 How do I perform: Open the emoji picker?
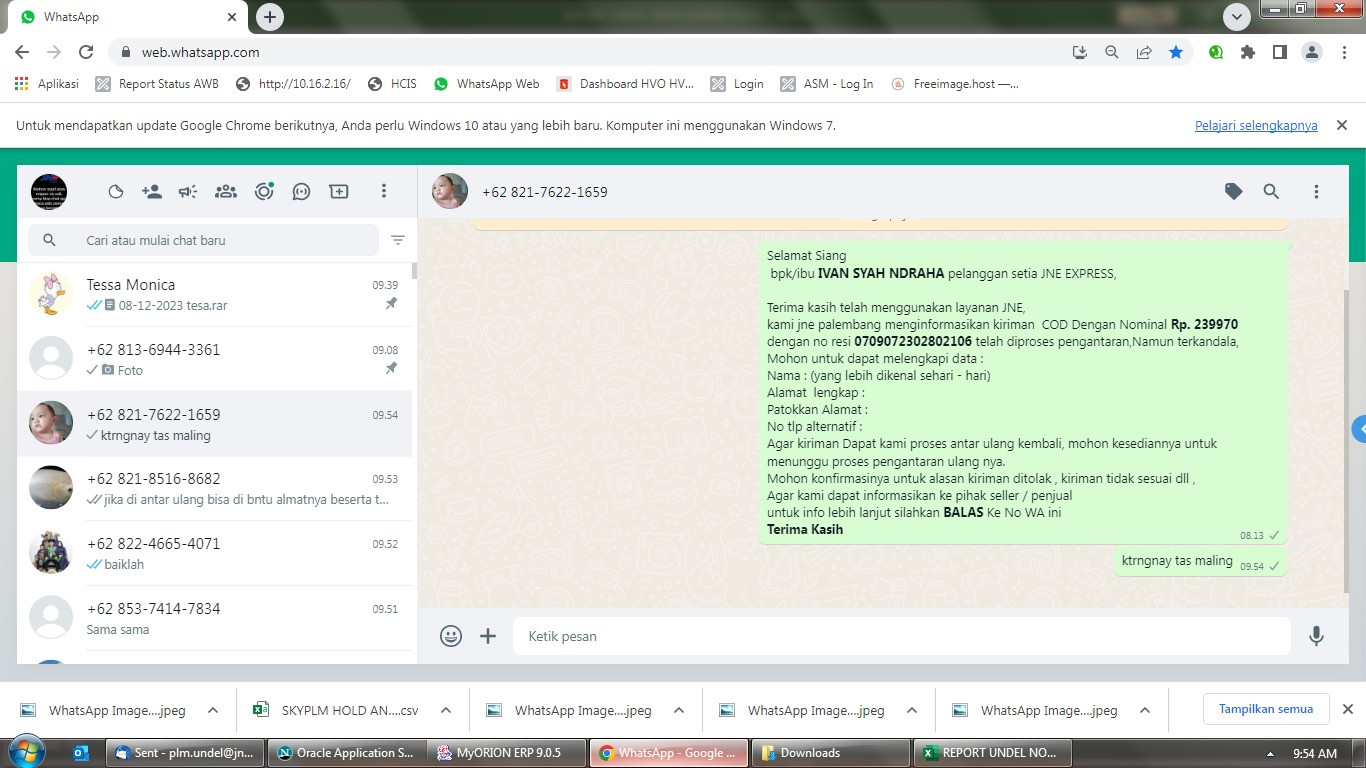tap(451, 636)
